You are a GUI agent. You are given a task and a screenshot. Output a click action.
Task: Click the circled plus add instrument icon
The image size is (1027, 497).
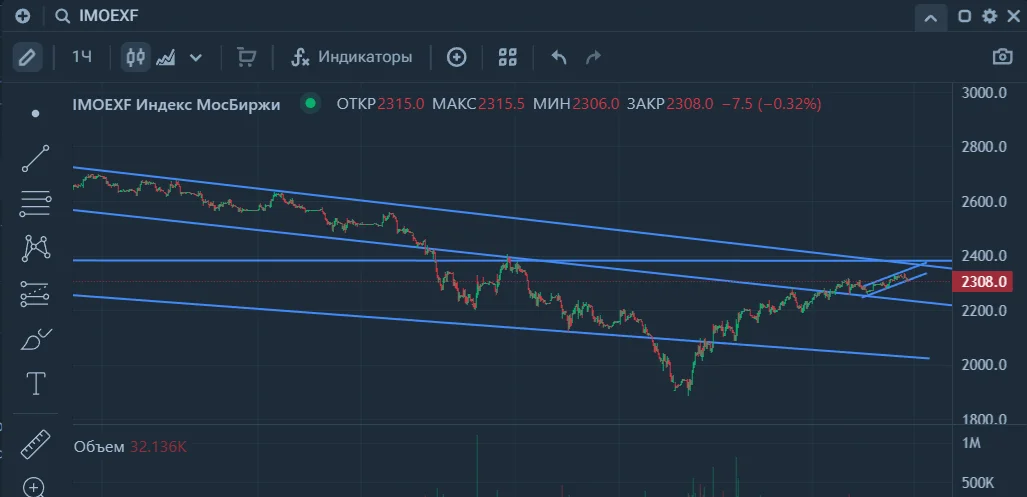(457, 58)
